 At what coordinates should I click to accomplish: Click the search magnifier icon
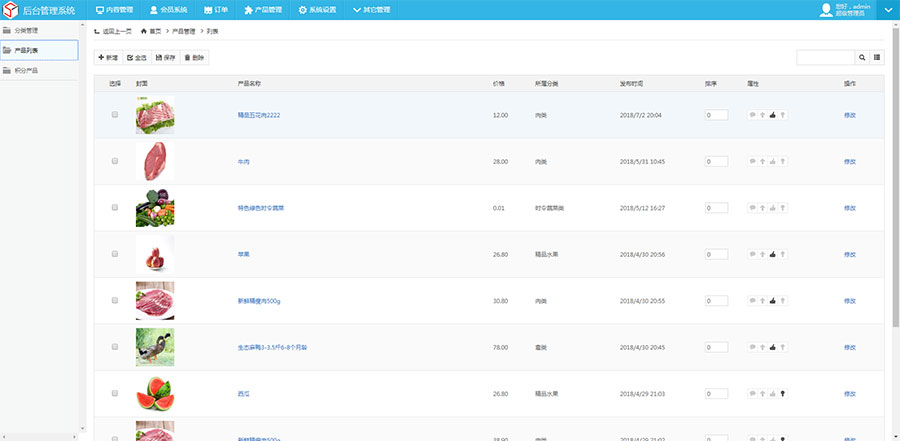[x=862, y=58]
